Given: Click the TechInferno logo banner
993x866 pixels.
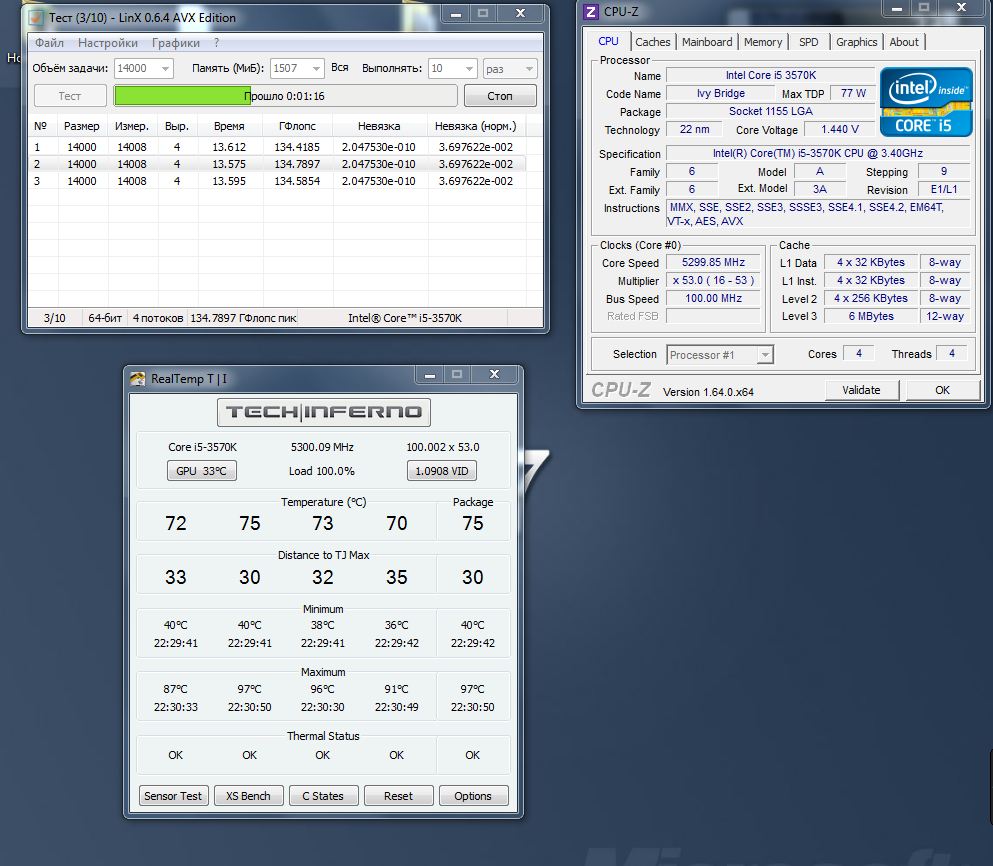Looking at the screenshot, I should (x=324, y=412).
